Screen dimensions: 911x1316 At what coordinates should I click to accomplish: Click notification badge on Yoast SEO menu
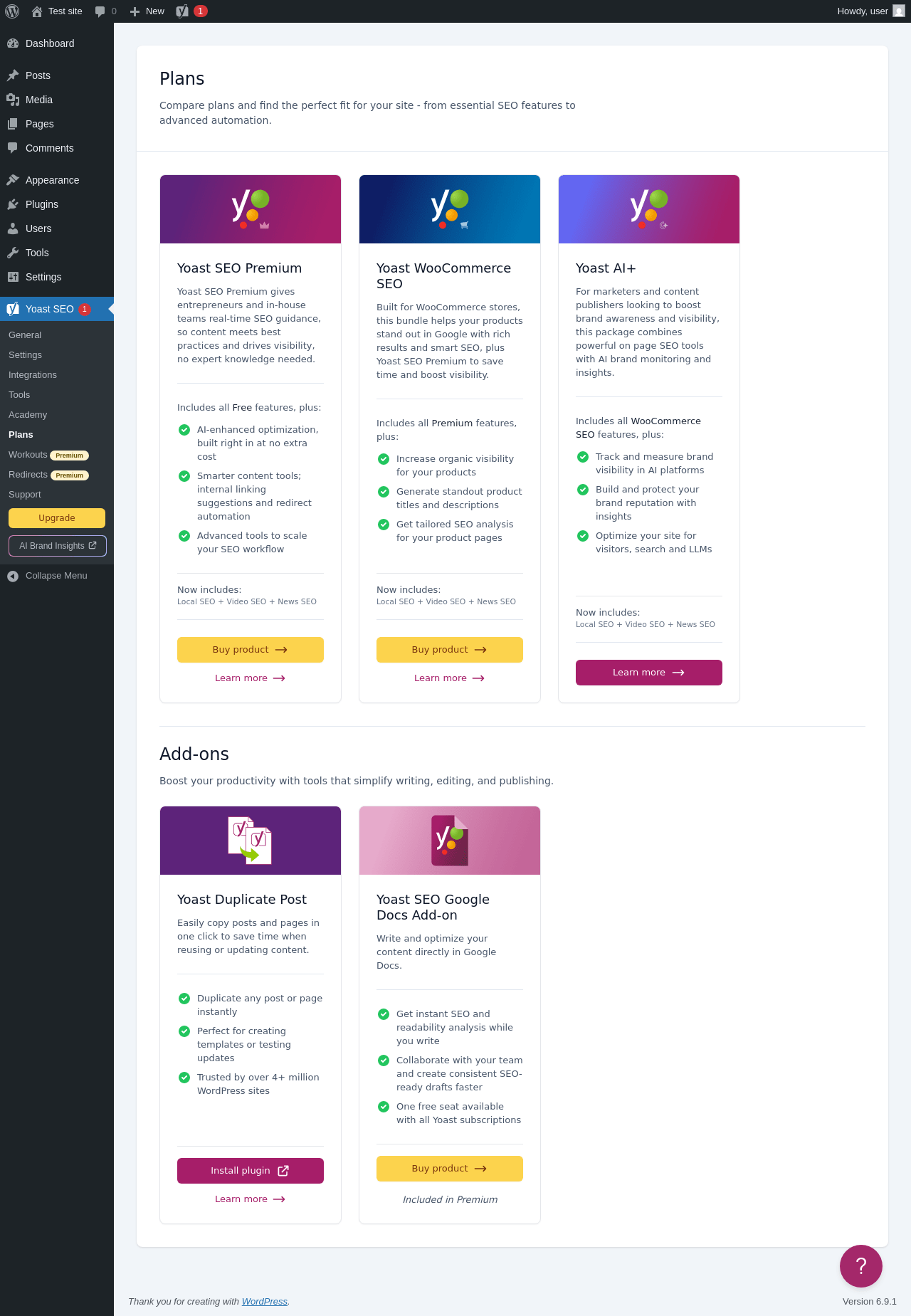85,309
